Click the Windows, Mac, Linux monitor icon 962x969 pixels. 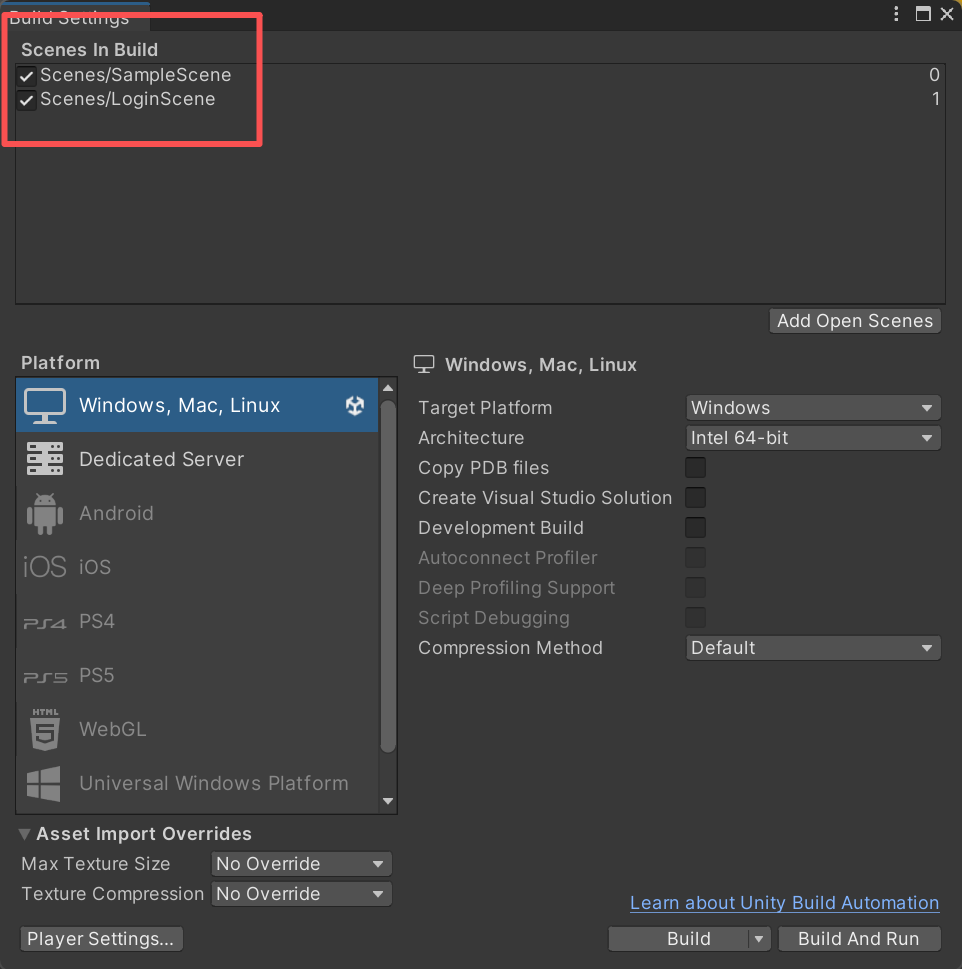44,405
